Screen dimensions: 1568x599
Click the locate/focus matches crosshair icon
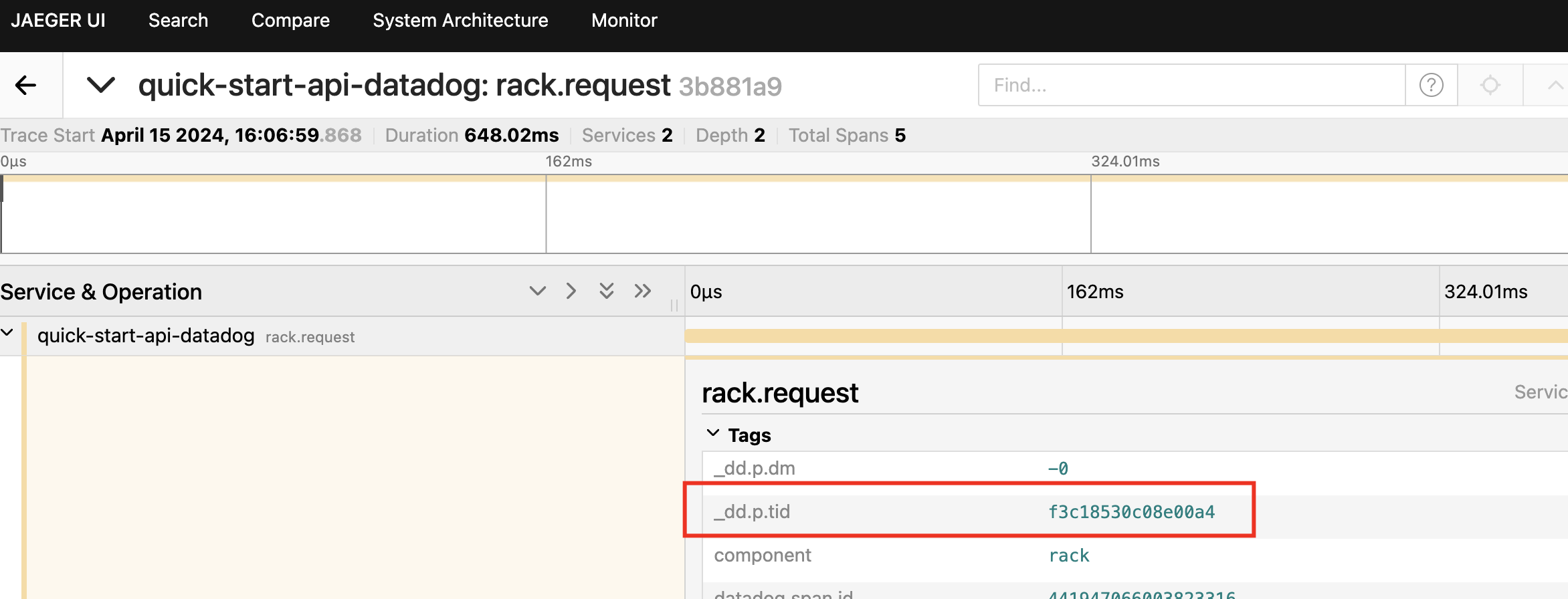[1490, 85]
